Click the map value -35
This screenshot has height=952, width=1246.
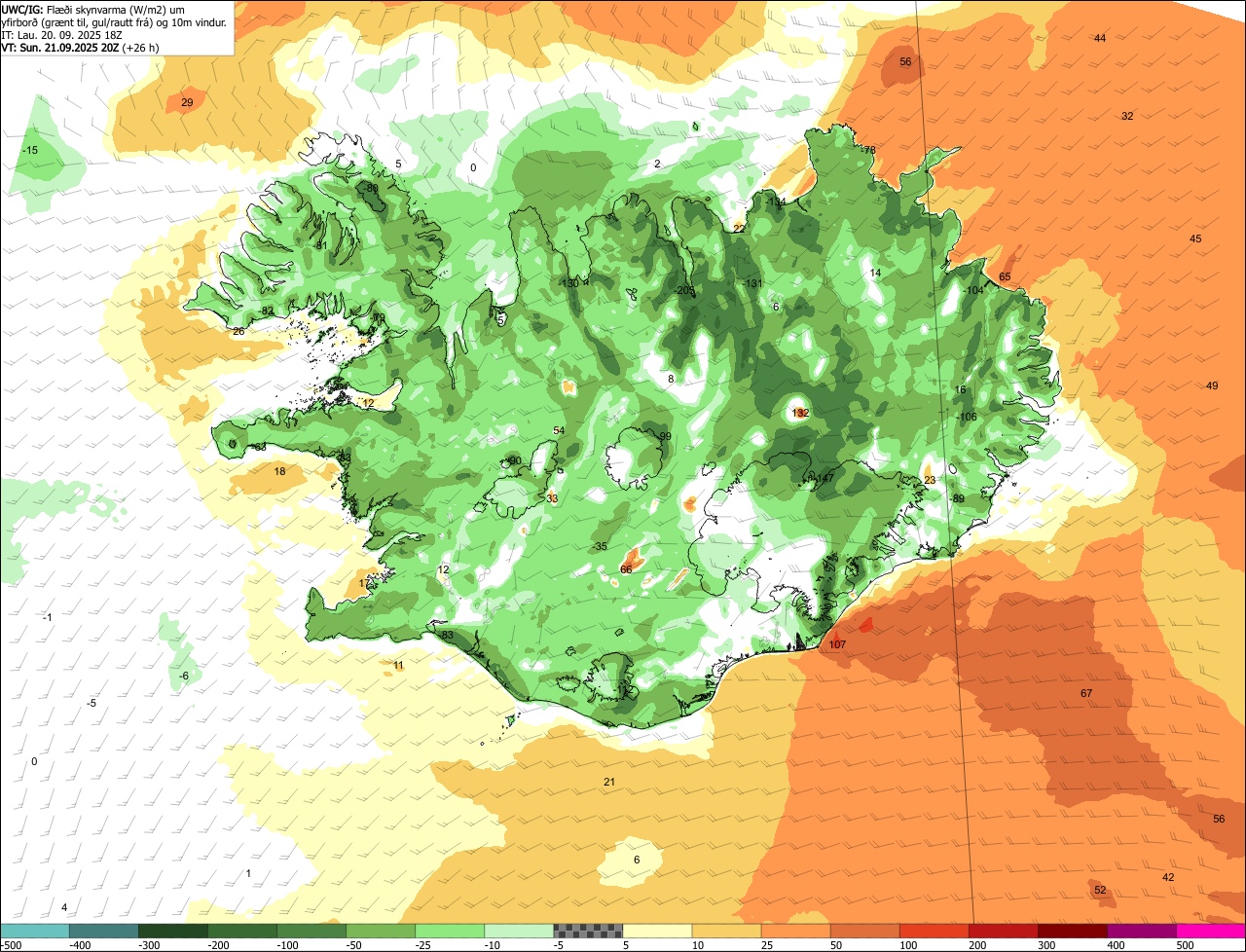click(600, 546)
